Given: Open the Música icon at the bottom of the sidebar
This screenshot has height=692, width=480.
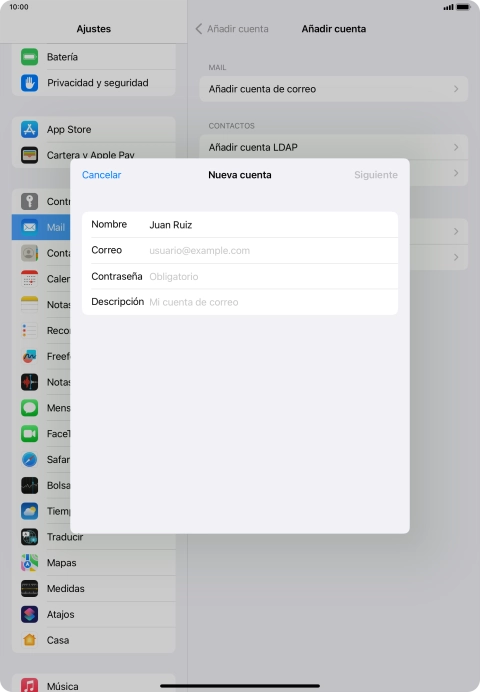Looking at the screenshot, I should click(x=30, y=685).
